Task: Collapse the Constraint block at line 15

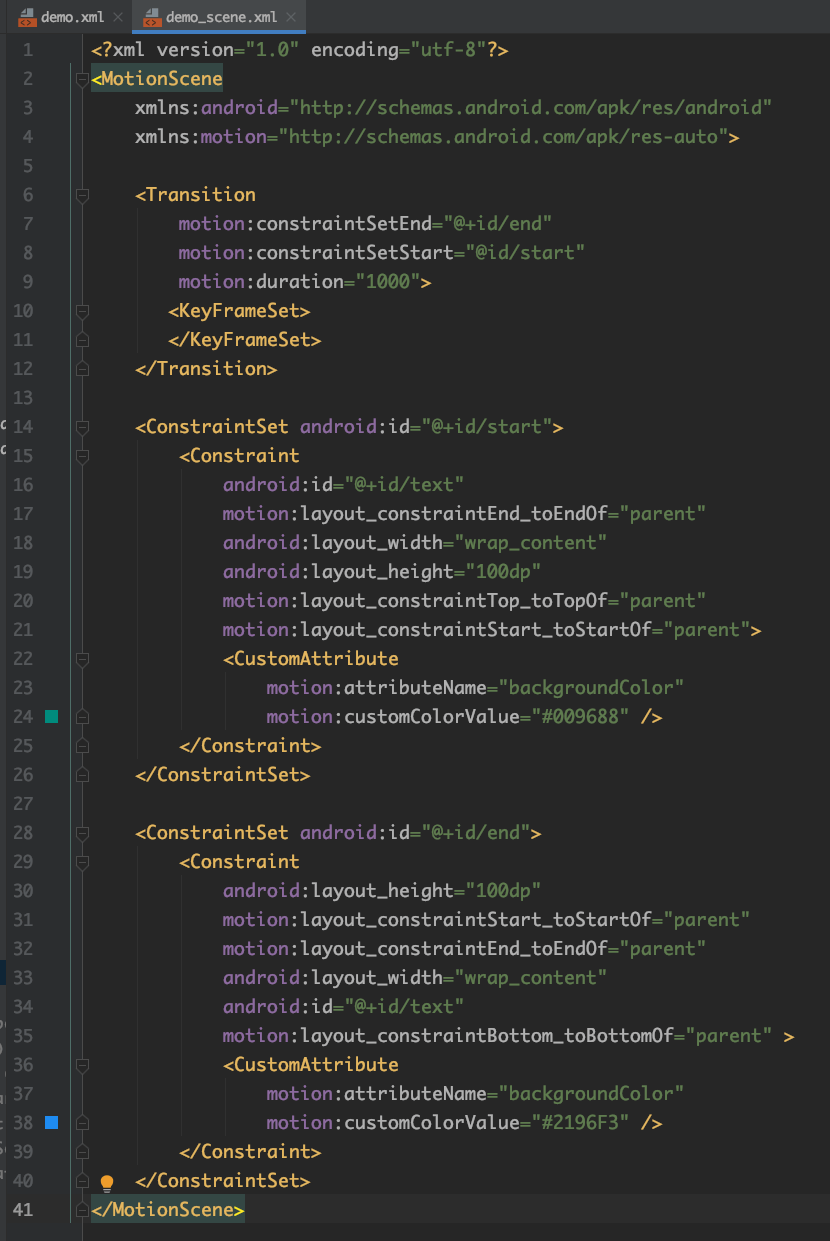Action: pyautogui.click(x=82, y=455)
